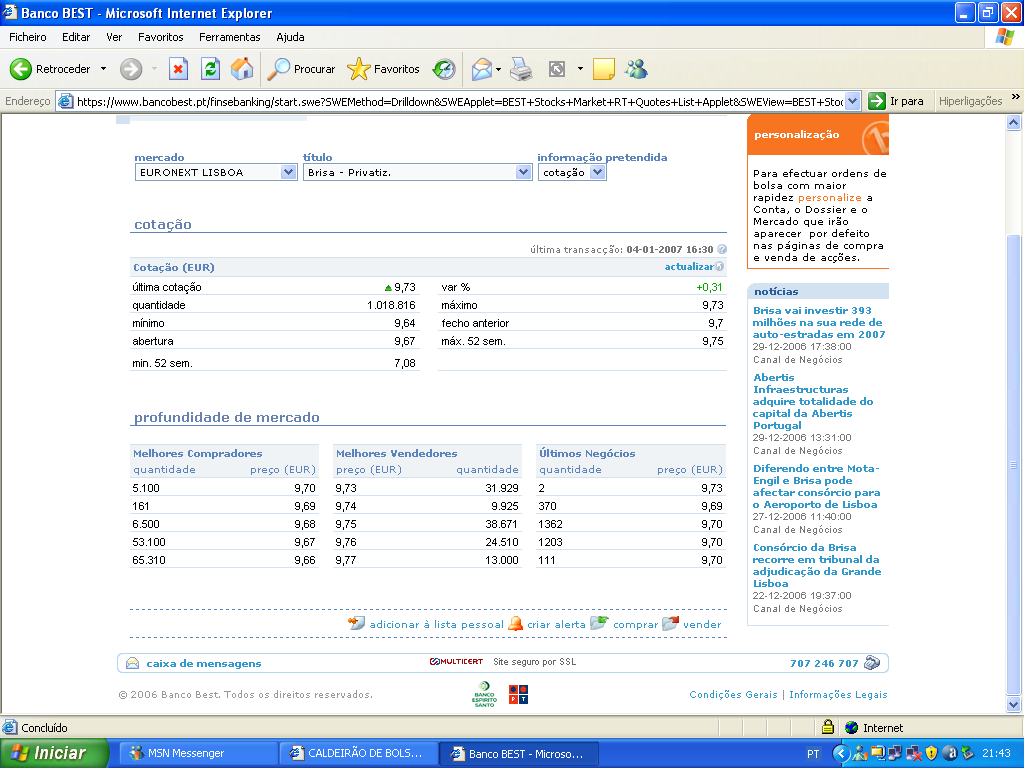Click the Informações Legais footer link
The width and height of the screenshot is (1024, 768).
pyautogui.click(x=839, y=694)
